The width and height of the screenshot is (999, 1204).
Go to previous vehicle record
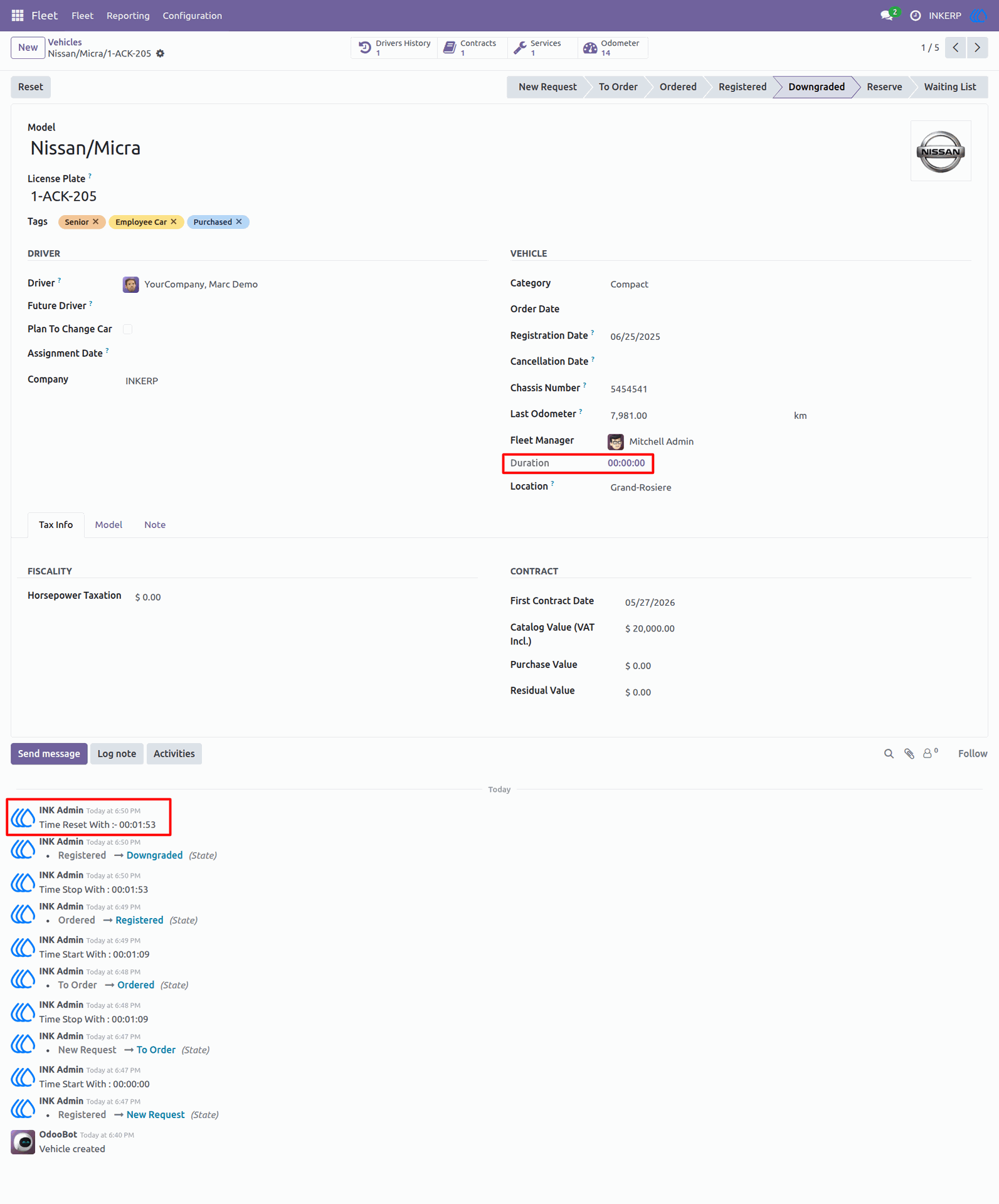coord(955,48)
